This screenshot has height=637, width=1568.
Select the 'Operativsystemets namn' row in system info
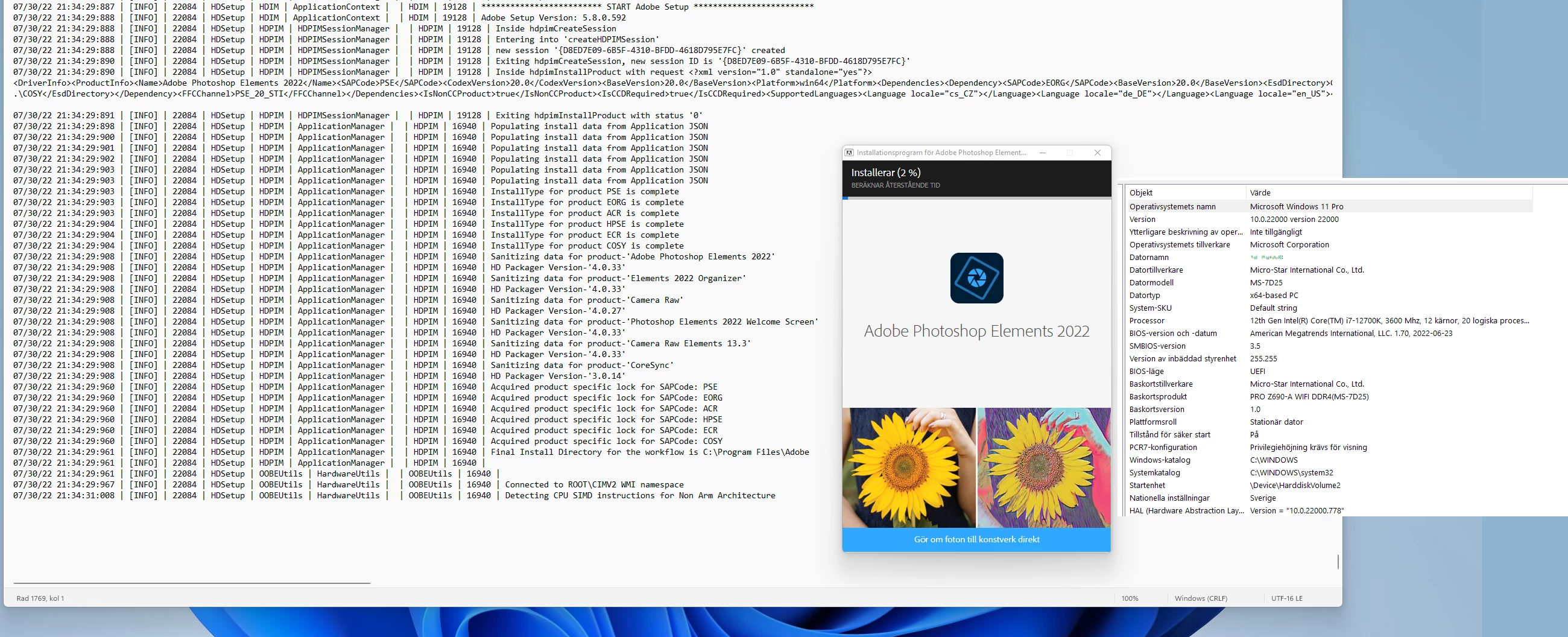tap(1329, 206)
